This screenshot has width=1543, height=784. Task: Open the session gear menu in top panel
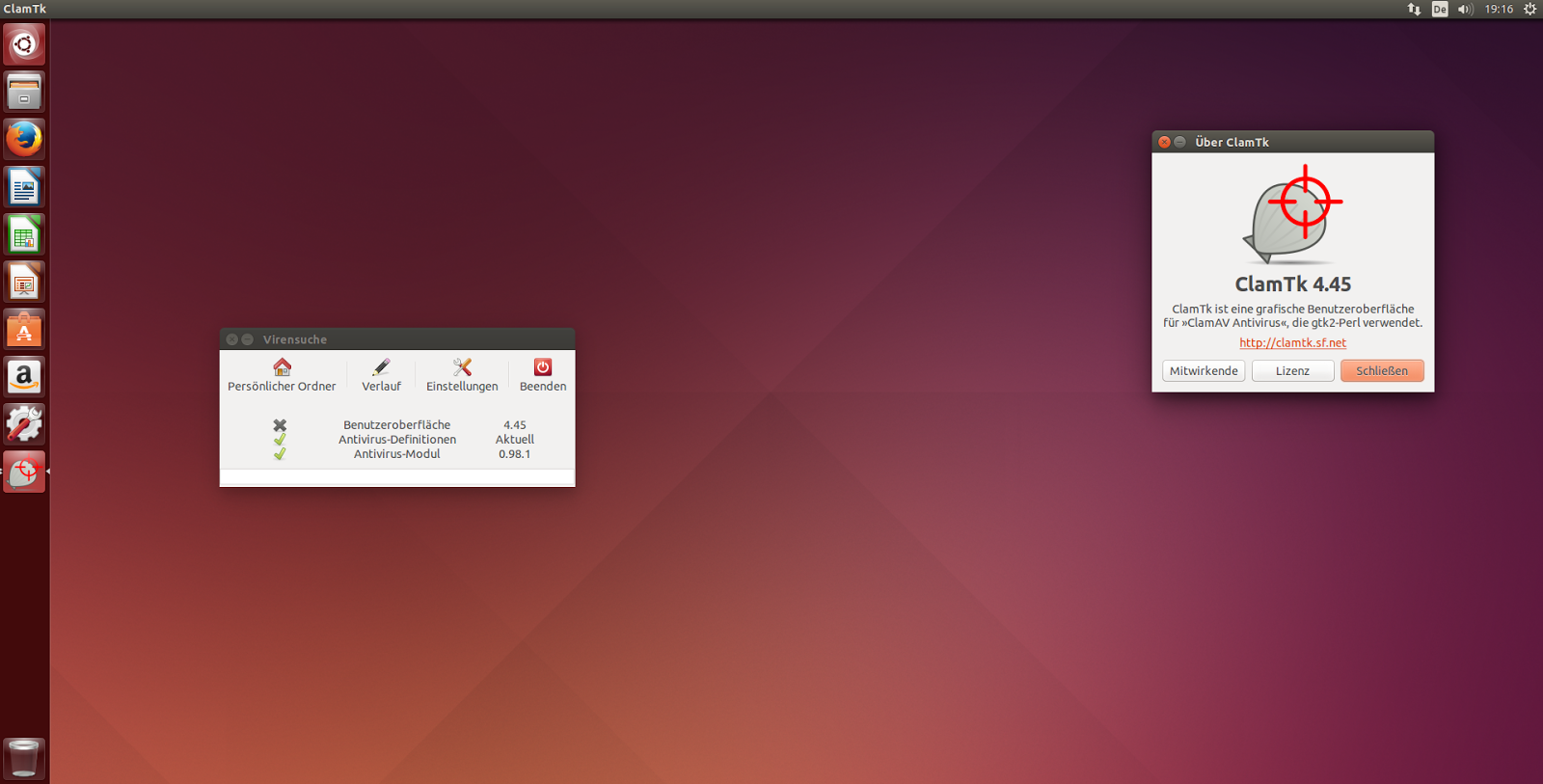point(1529,9)
